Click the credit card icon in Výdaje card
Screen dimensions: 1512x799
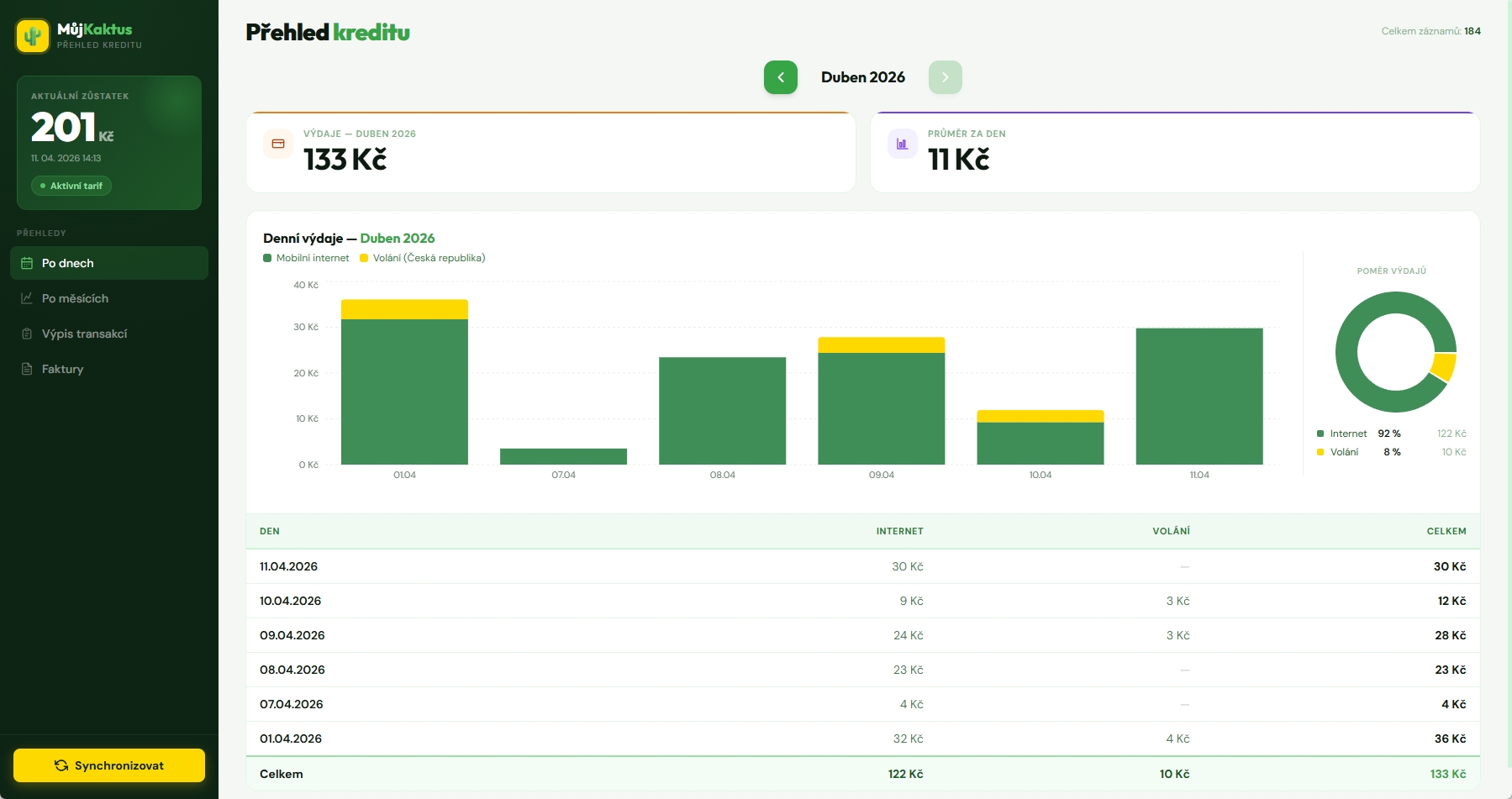[x=278, y=144]
